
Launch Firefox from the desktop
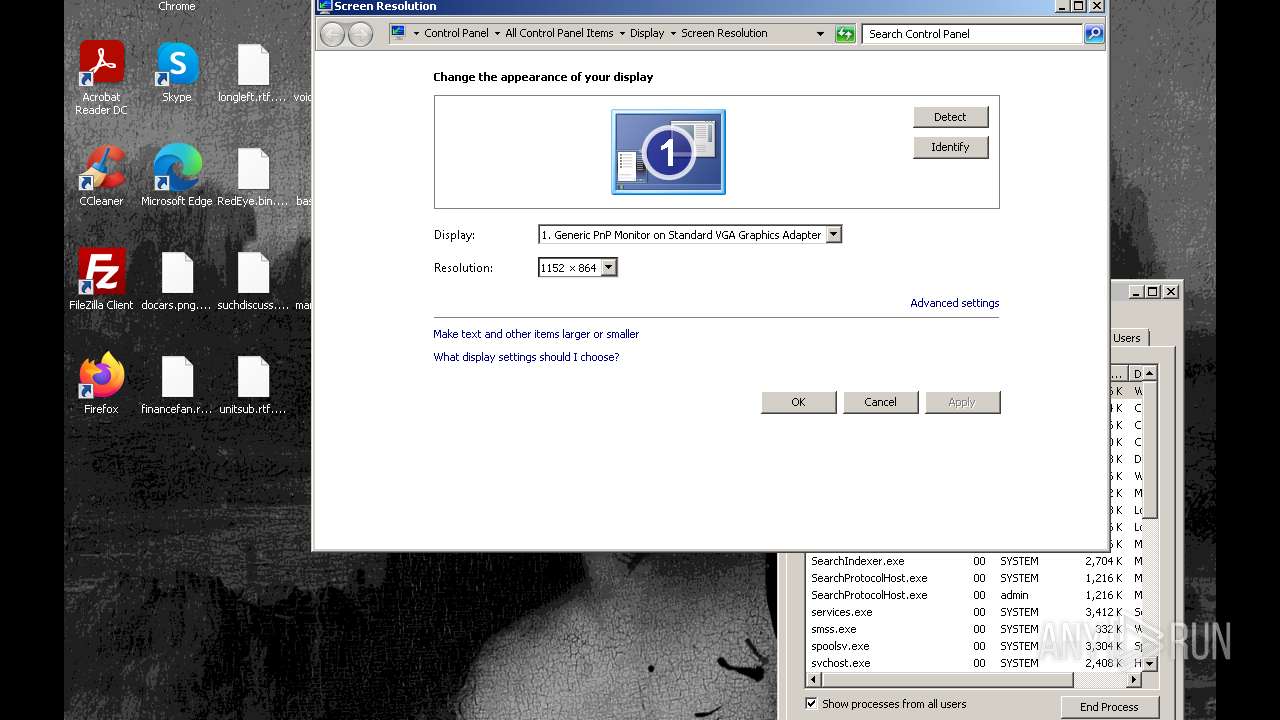(101, 384)
